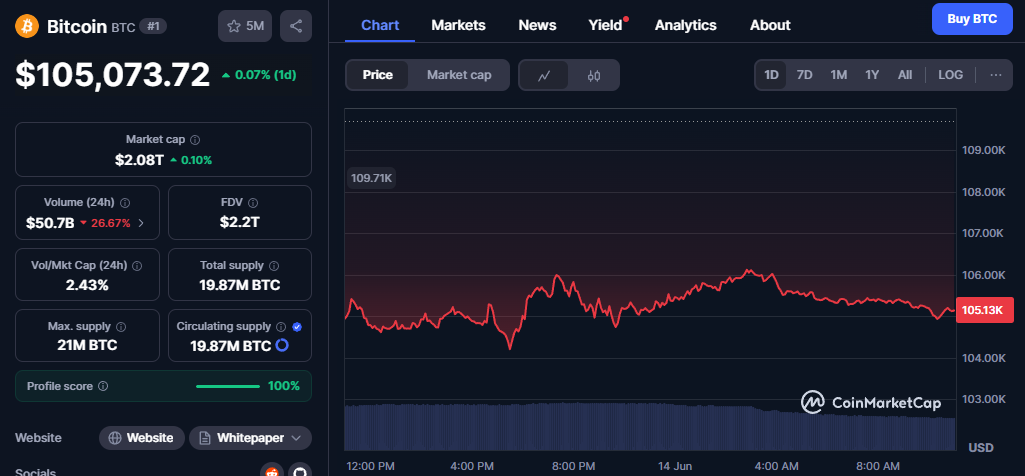The image size is (1025, 476).
Task: Set chart range to 1Y
Action: point(872,75)
